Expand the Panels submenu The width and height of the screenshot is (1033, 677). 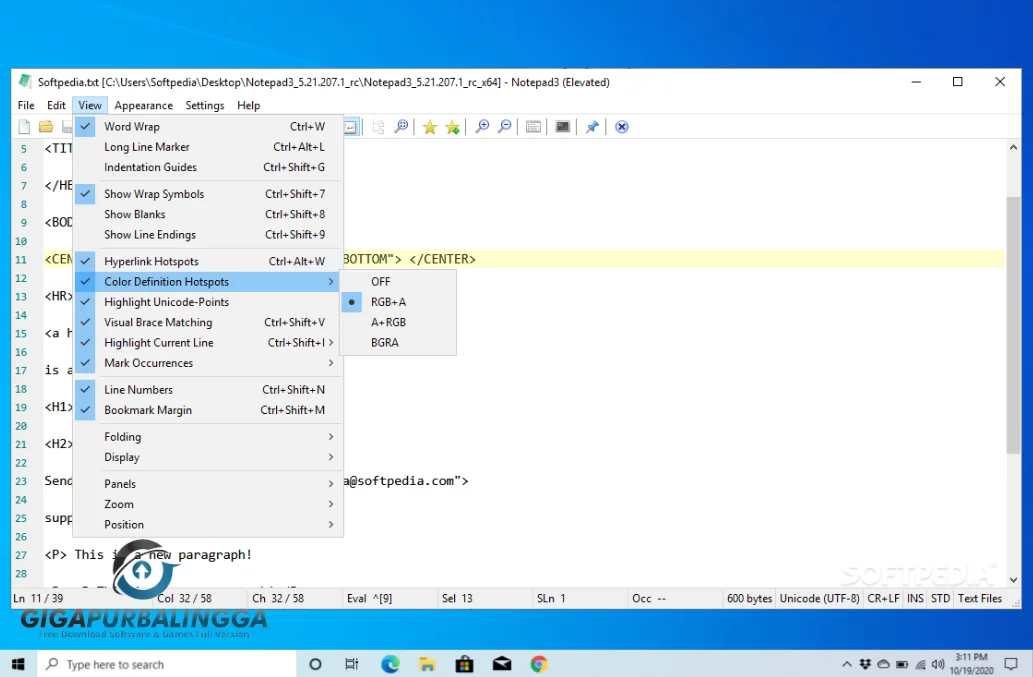(x=119, y=483)
